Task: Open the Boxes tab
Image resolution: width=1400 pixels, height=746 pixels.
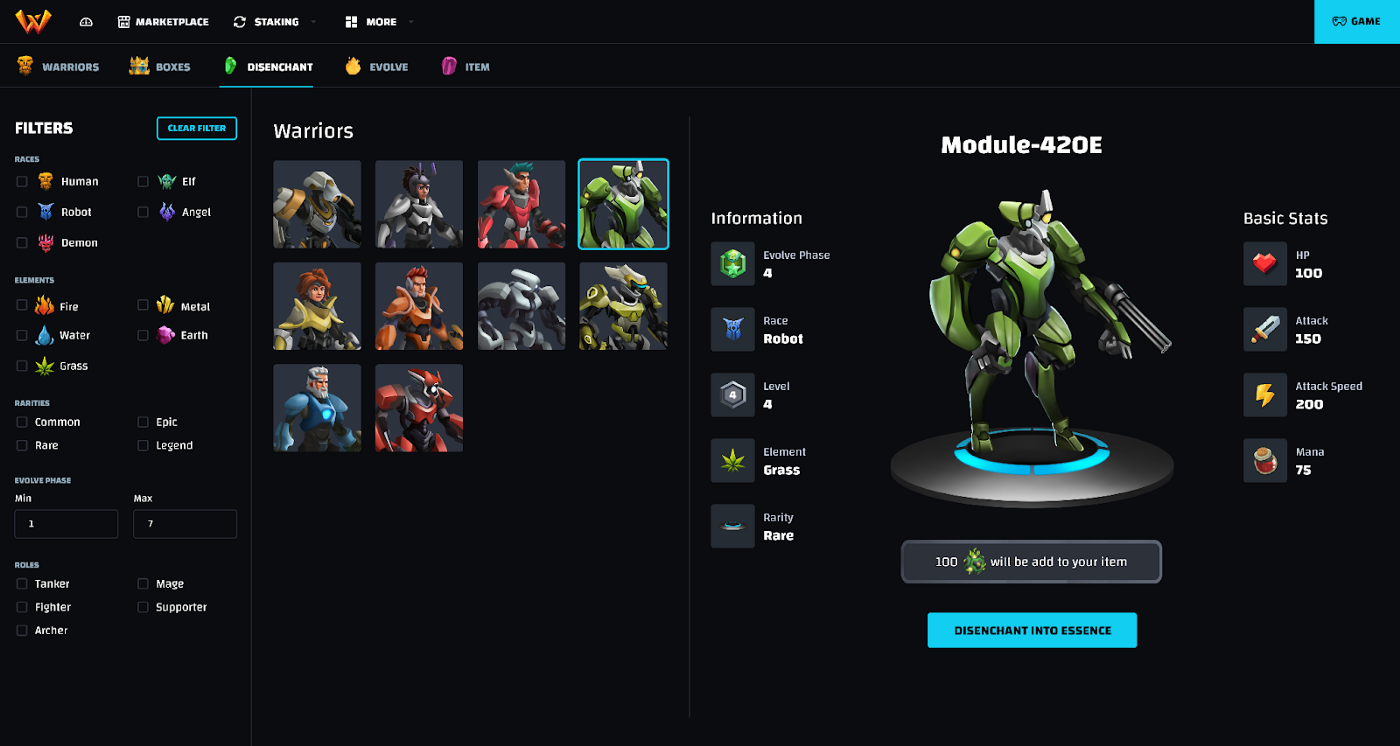Action: click(160, 67)
